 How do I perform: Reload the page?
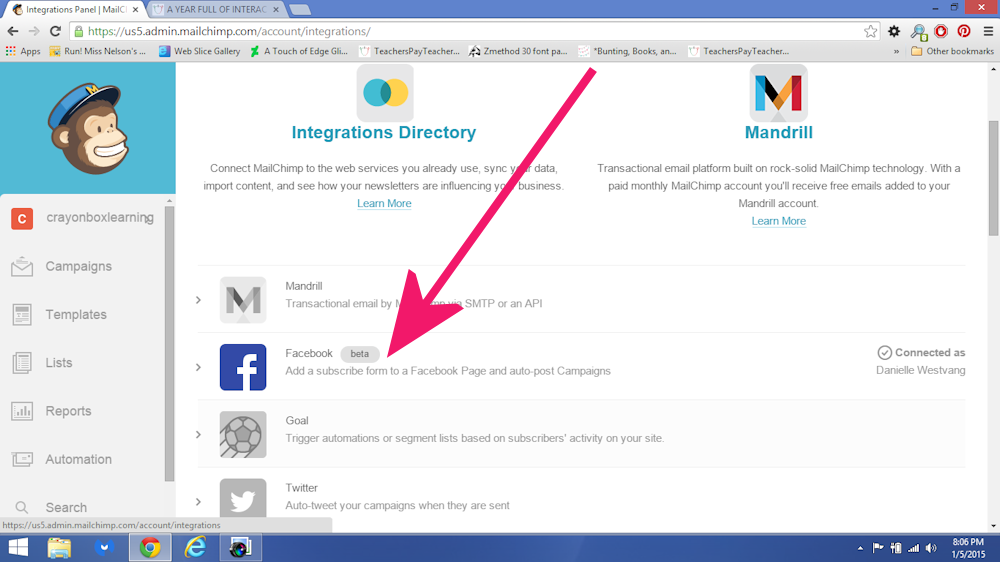click(55, 31)
